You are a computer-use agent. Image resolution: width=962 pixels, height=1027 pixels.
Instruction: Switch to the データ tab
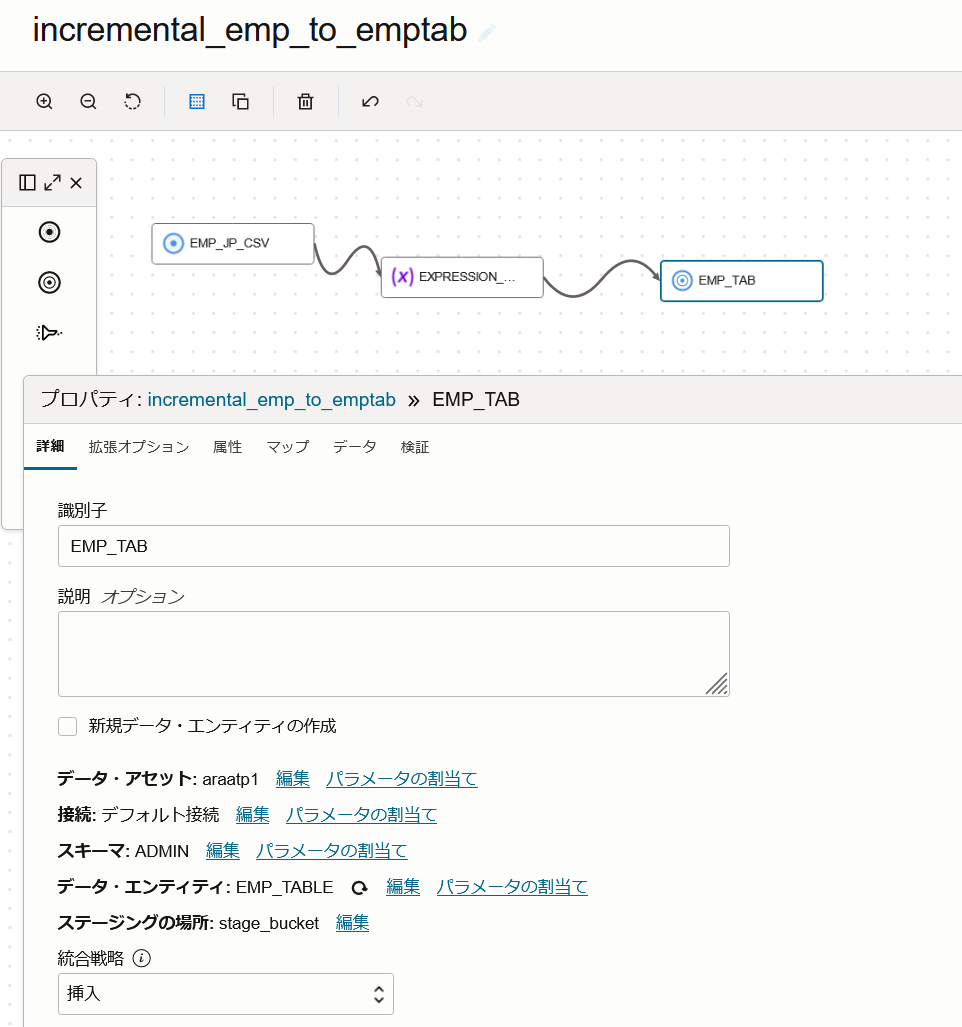tap(354, 447)
